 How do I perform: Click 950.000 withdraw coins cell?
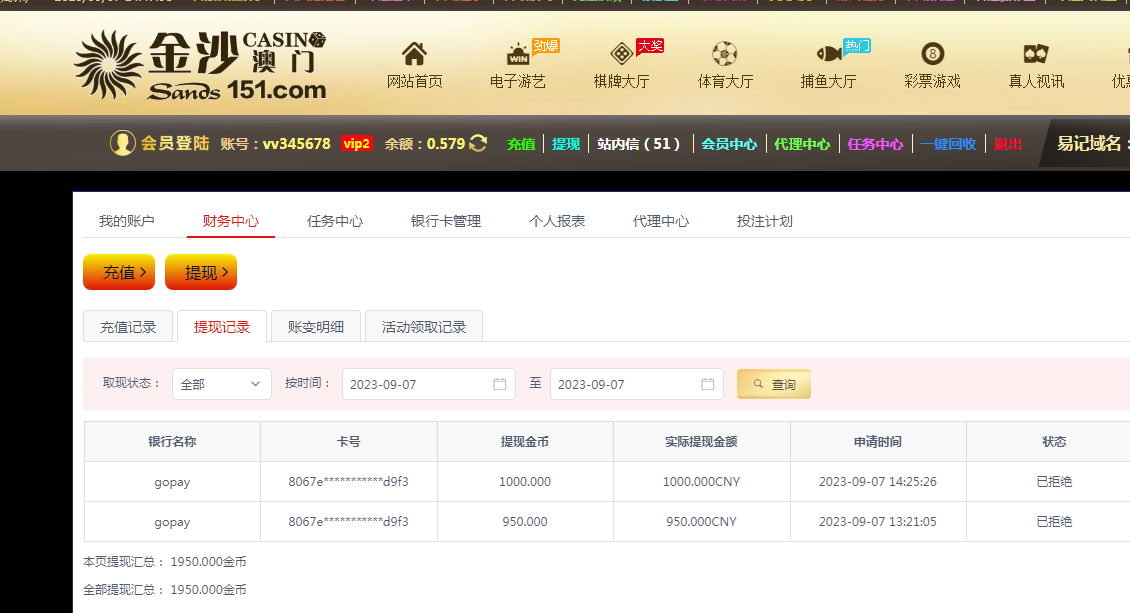coord(525,522)
